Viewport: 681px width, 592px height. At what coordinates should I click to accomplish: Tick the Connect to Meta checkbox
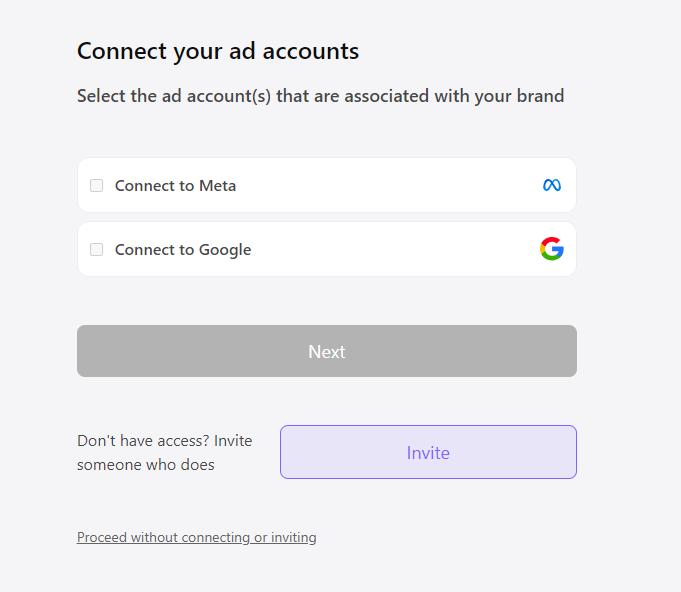(x=97, y=185)
